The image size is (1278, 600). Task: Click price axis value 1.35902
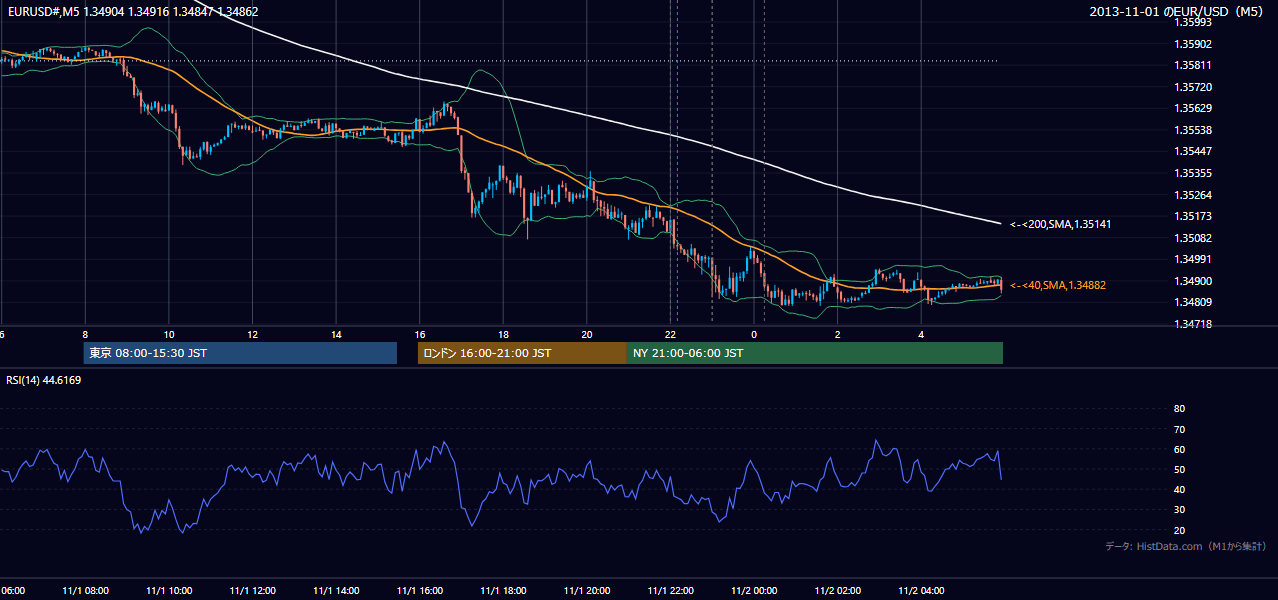pyautogui.click(x=1192, y=44)
